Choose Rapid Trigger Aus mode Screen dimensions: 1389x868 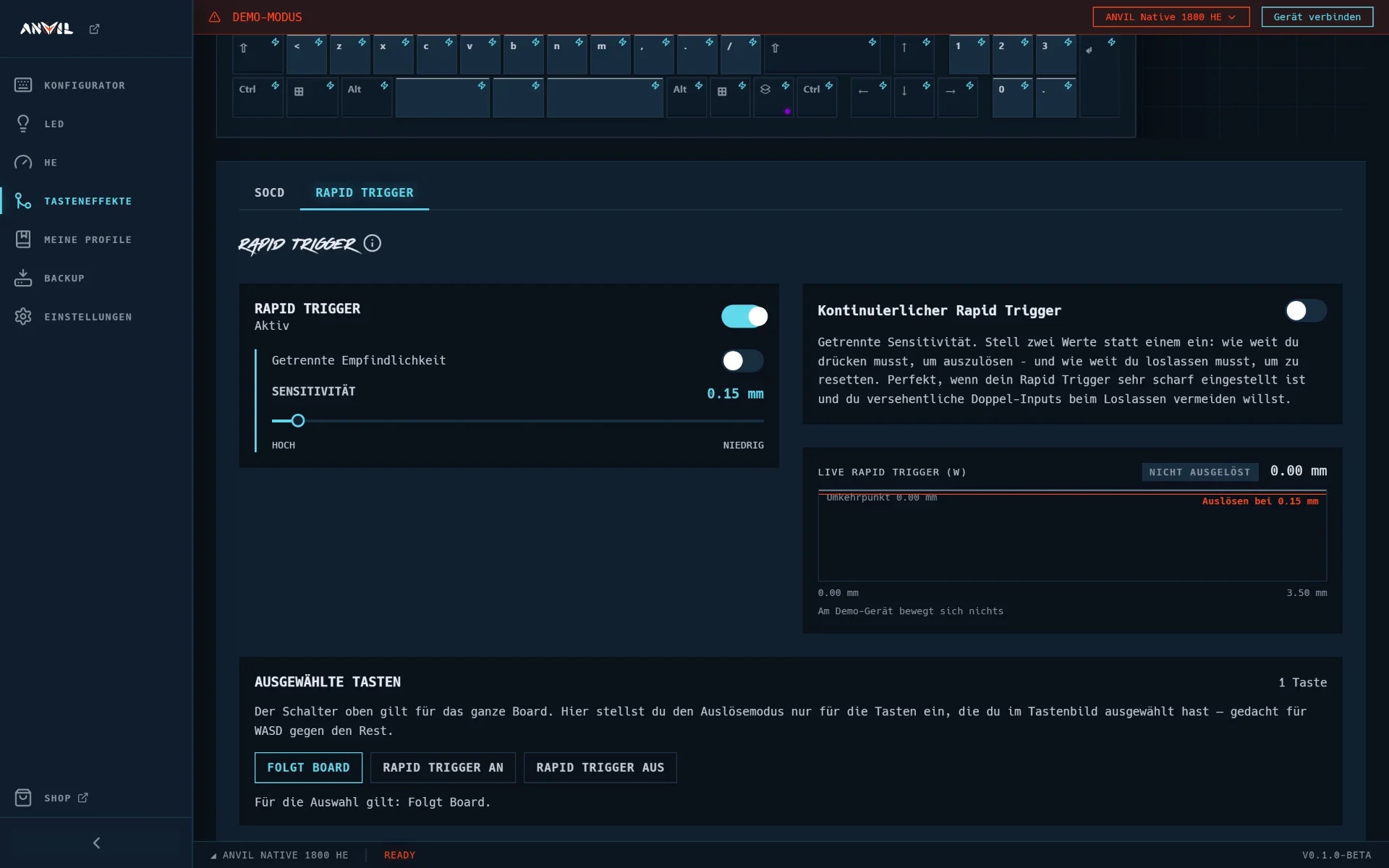tap(600, 767)
